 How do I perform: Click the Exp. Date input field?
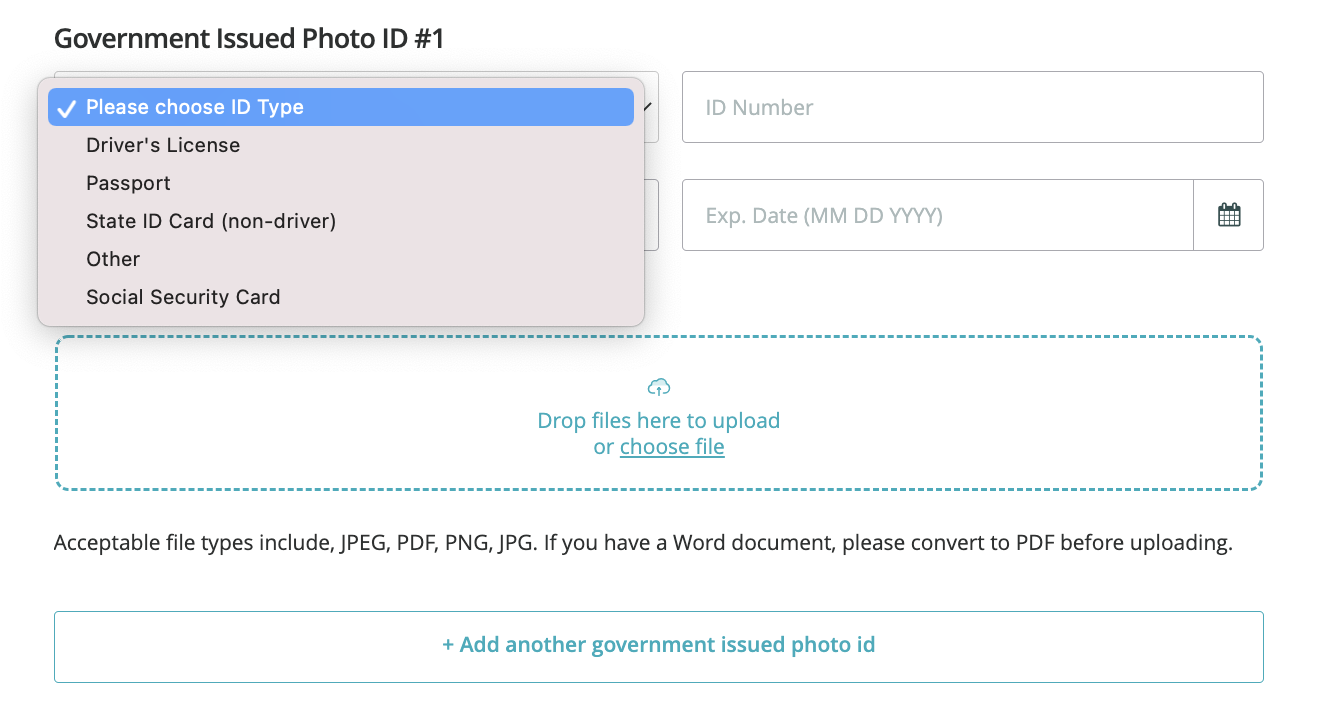(937, 214)
